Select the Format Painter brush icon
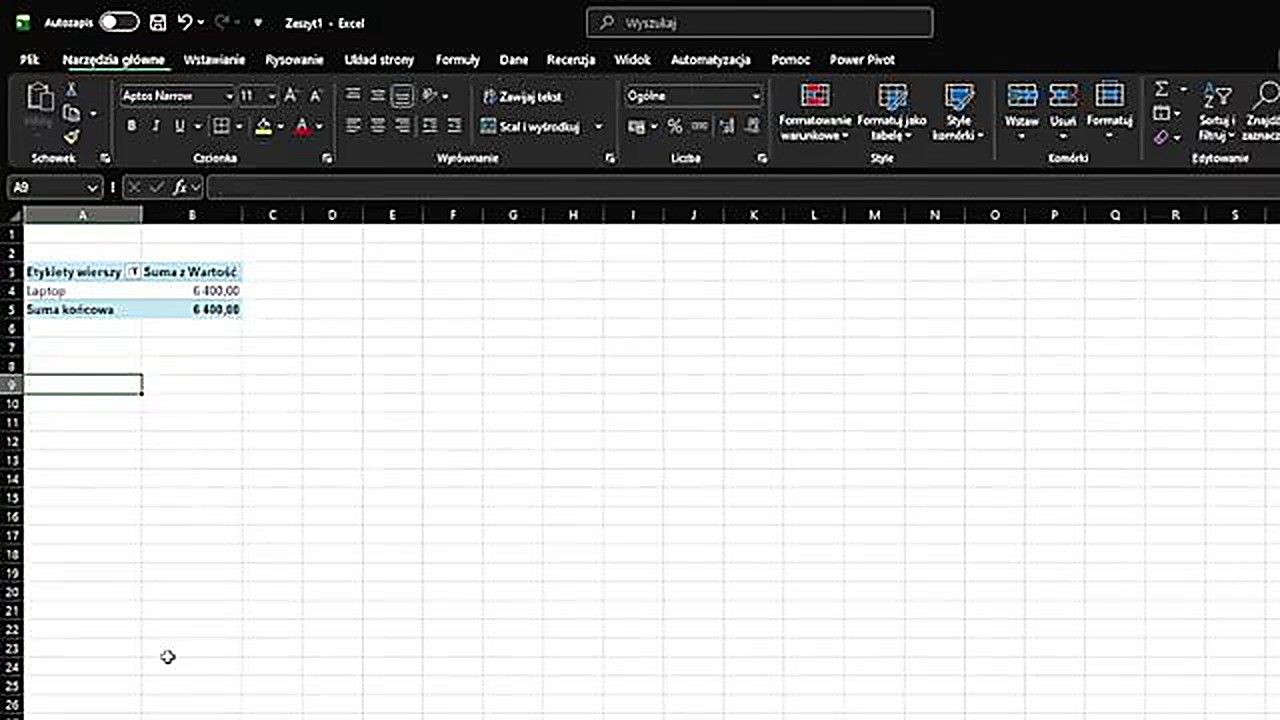The width and height of the screenshot is (1280, 720). (71, 136)
